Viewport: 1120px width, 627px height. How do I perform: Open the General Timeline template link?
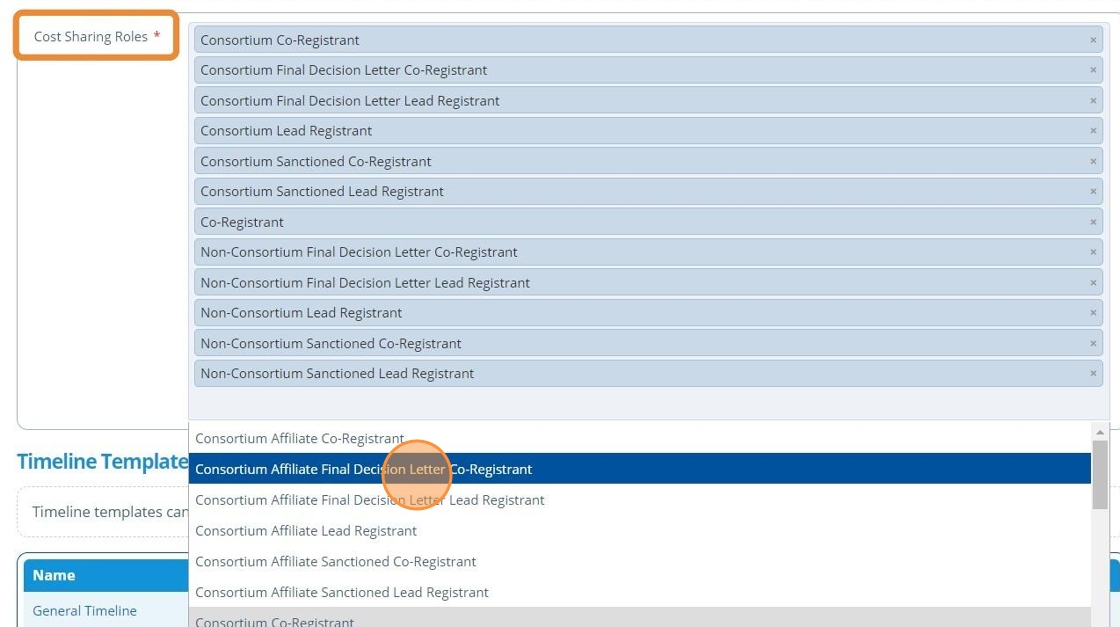click(85, 611)
